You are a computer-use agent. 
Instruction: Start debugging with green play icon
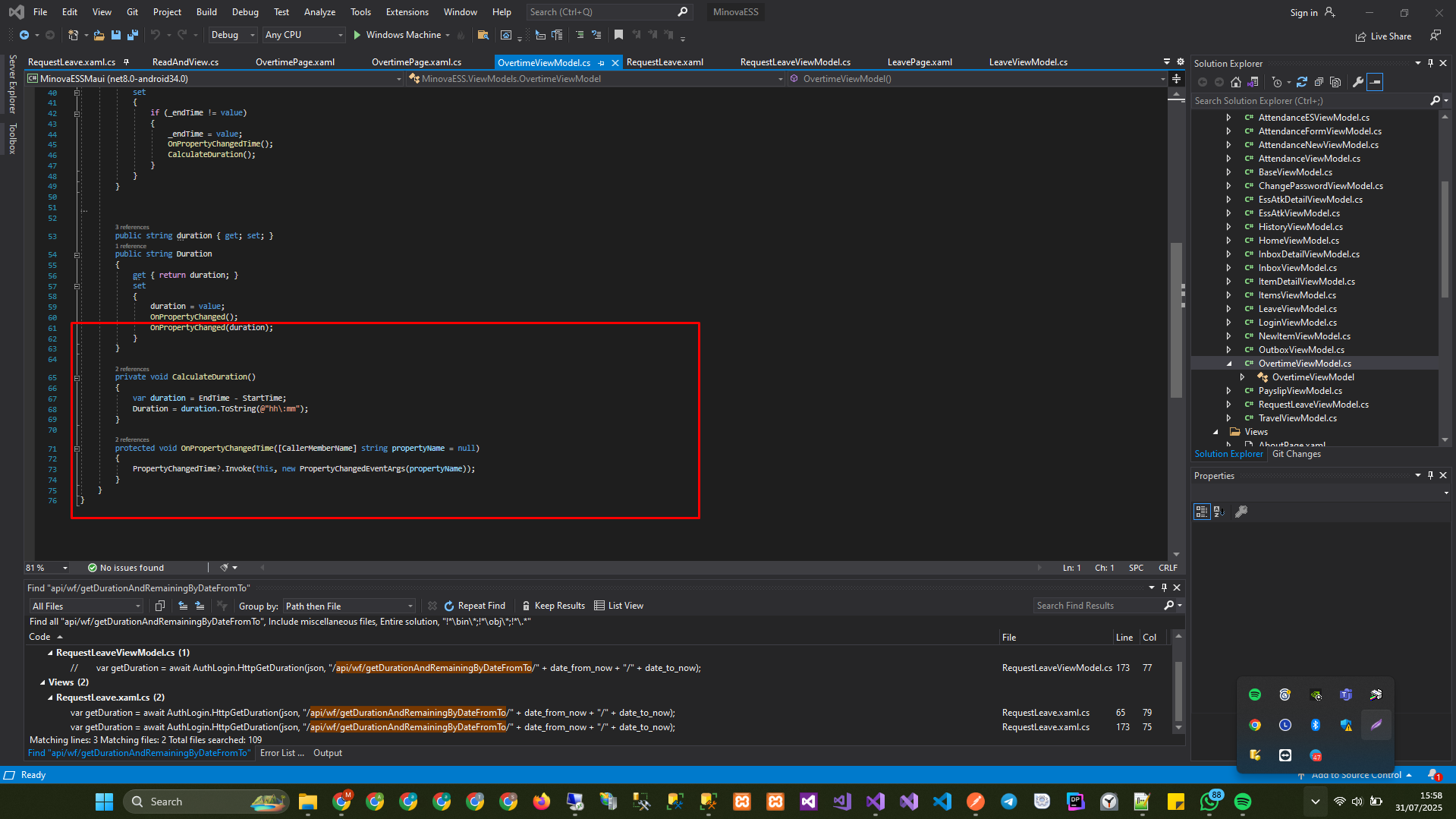point(357,35)
